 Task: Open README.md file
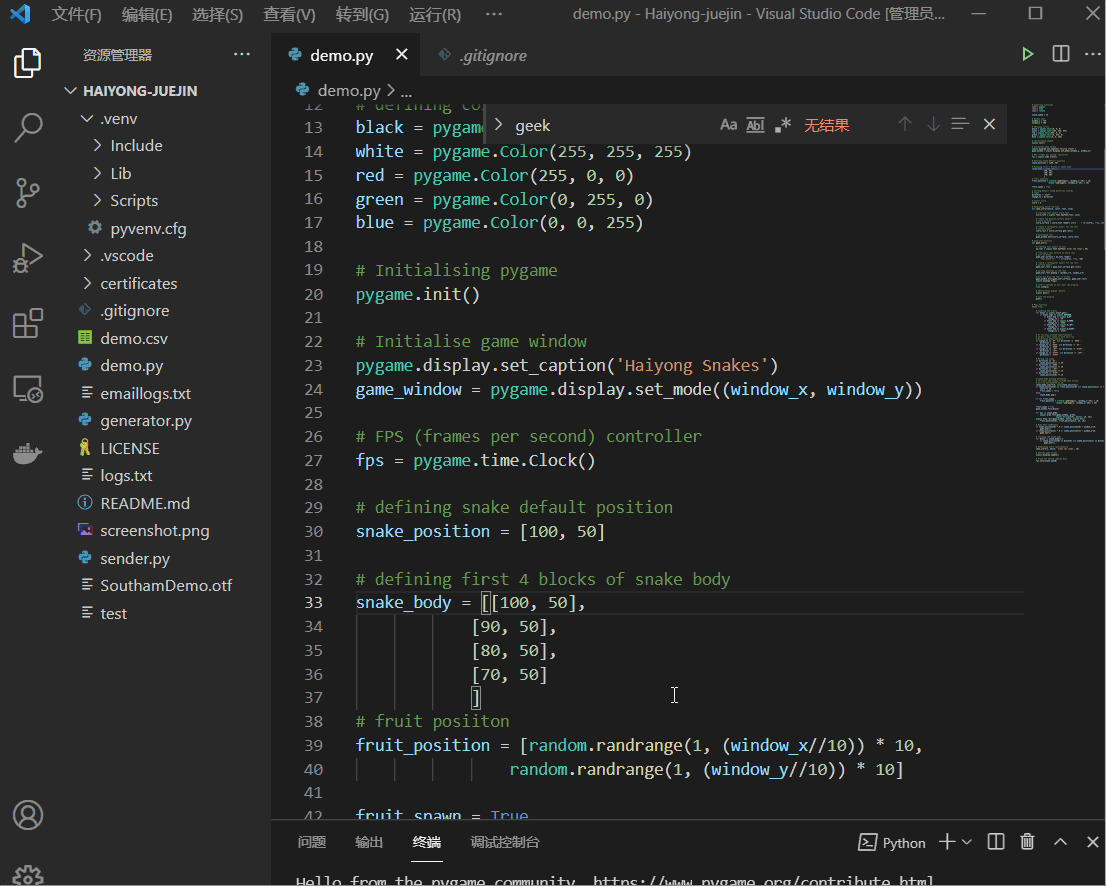145,504
